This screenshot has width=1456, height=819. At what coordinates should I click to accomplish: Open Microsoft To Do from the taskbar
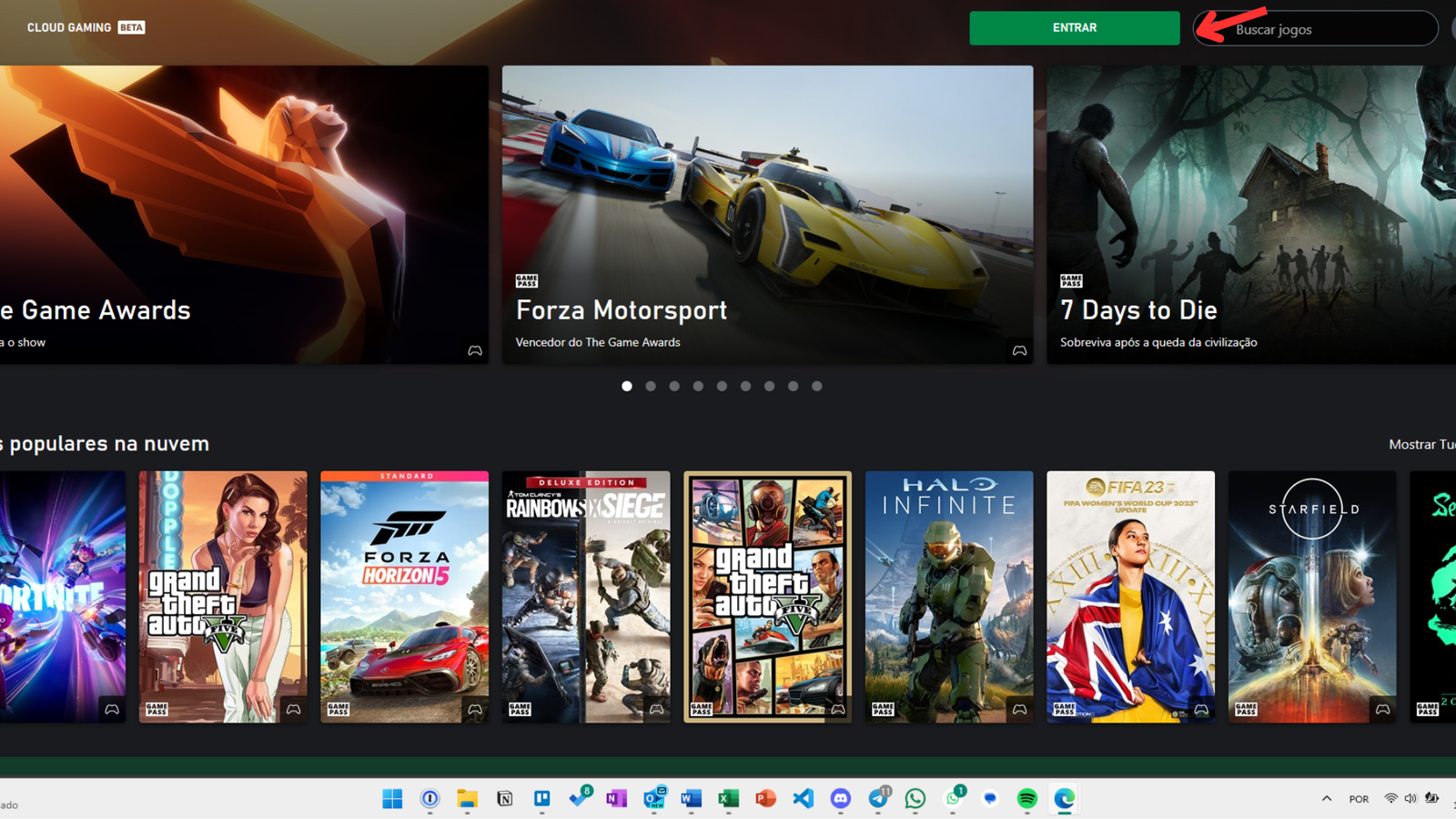[580, 798]
